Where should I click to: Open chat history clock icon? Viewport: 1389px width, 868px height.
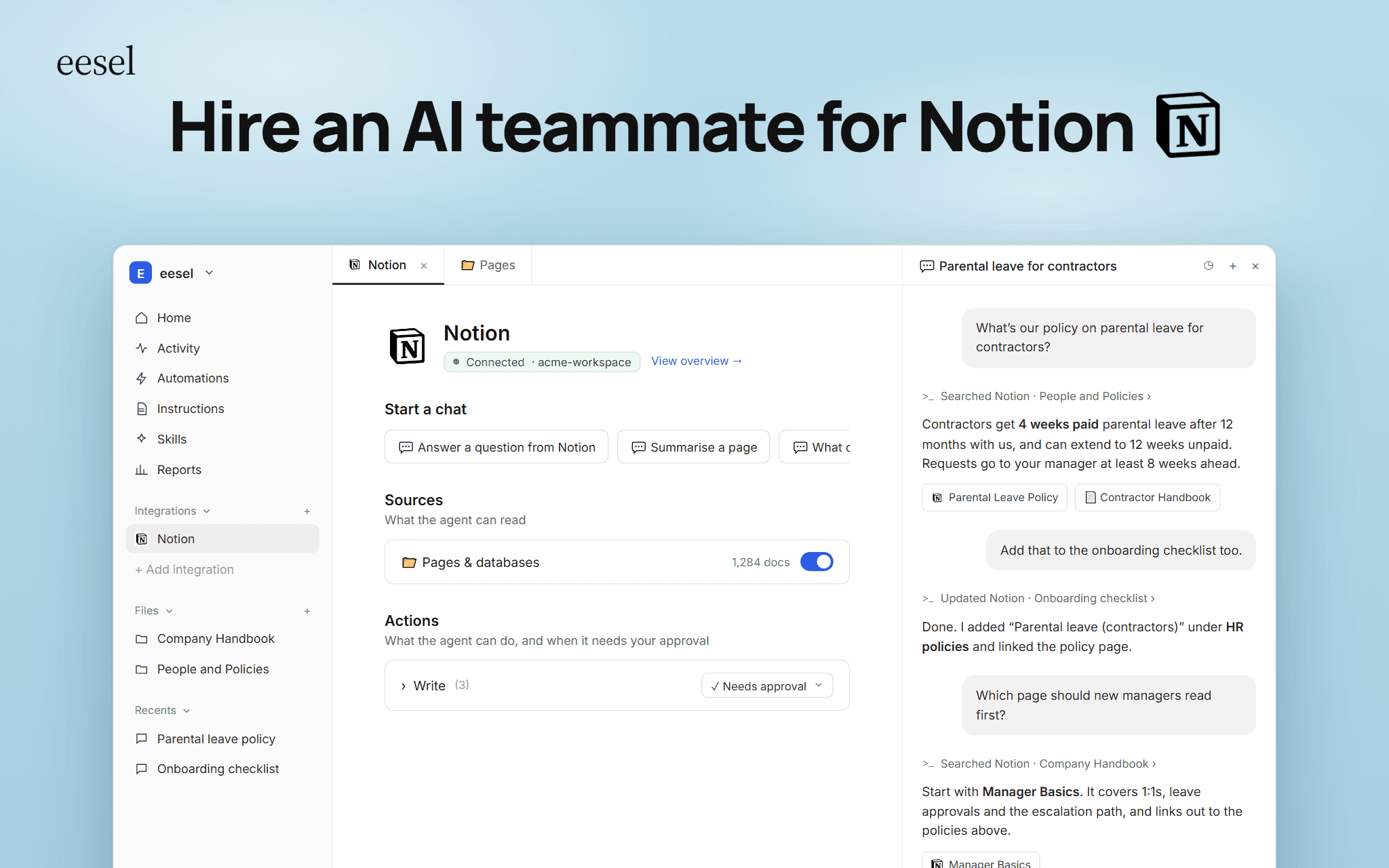coord(1209,266)
